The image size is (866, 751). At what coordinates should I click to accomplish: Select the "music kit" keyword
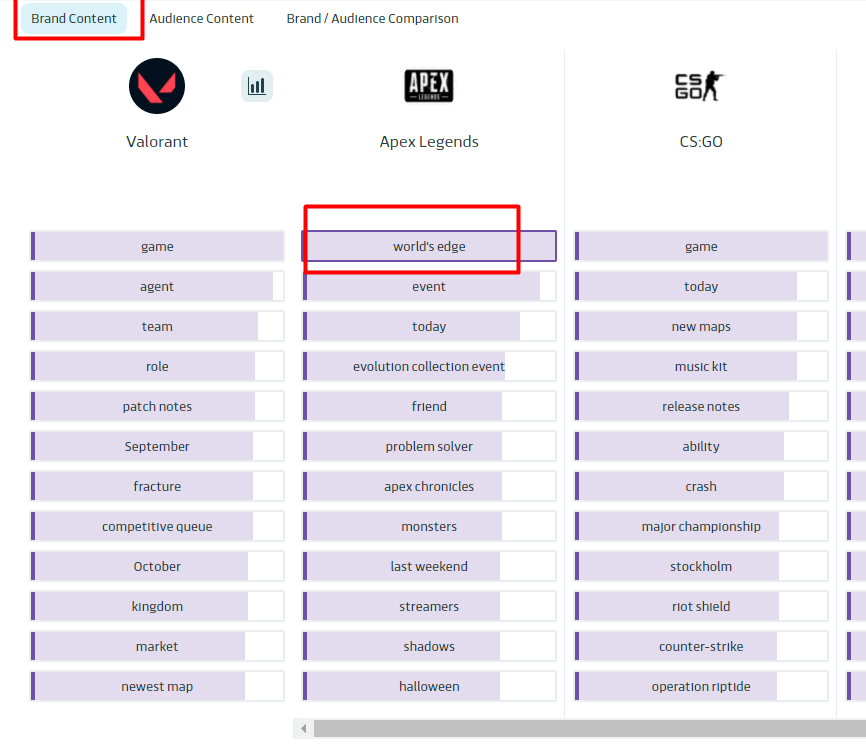(x=701, y=366)
